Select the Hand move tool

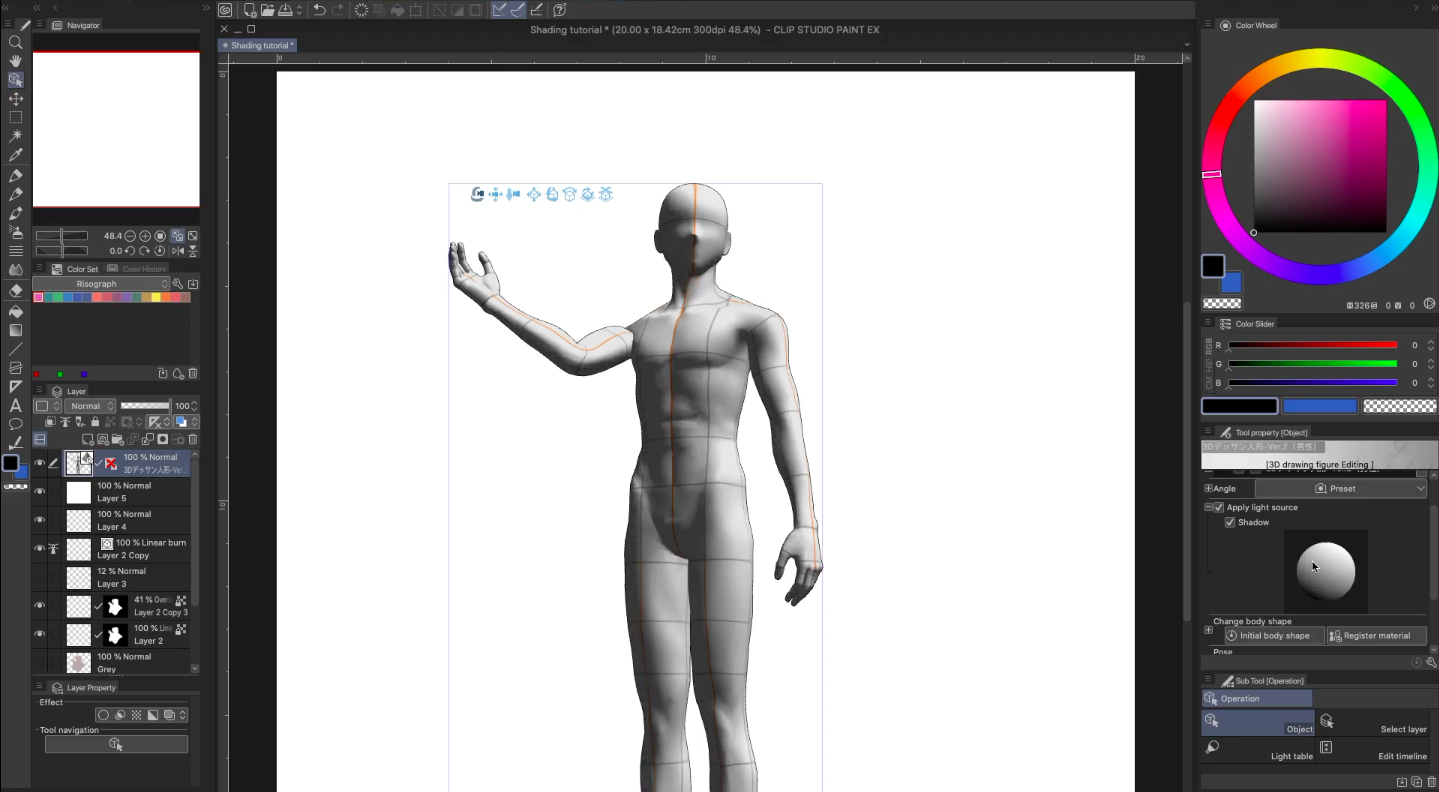pyautogui.click(x=16, y=61)
